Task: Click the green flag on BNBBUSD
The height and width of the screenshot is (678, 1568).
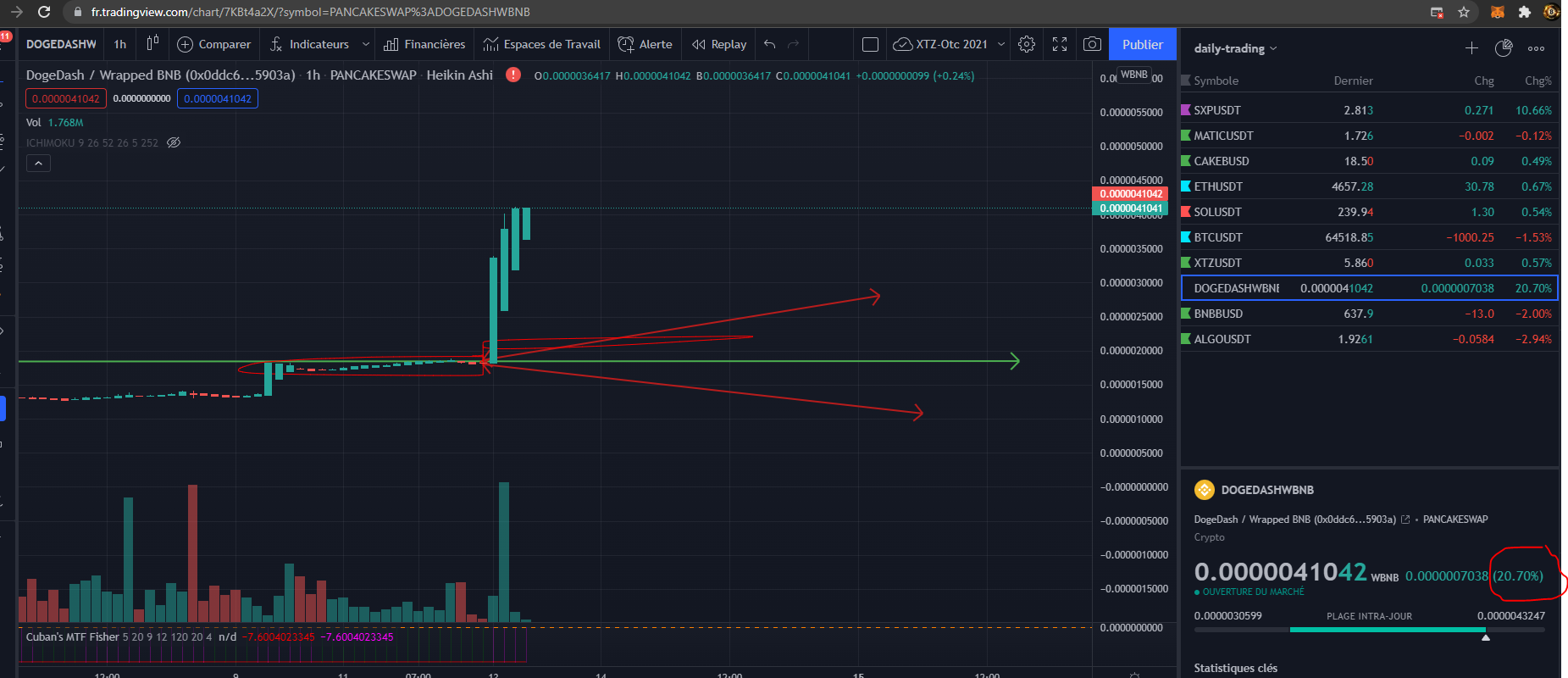Action: [x=1186, y=314]
